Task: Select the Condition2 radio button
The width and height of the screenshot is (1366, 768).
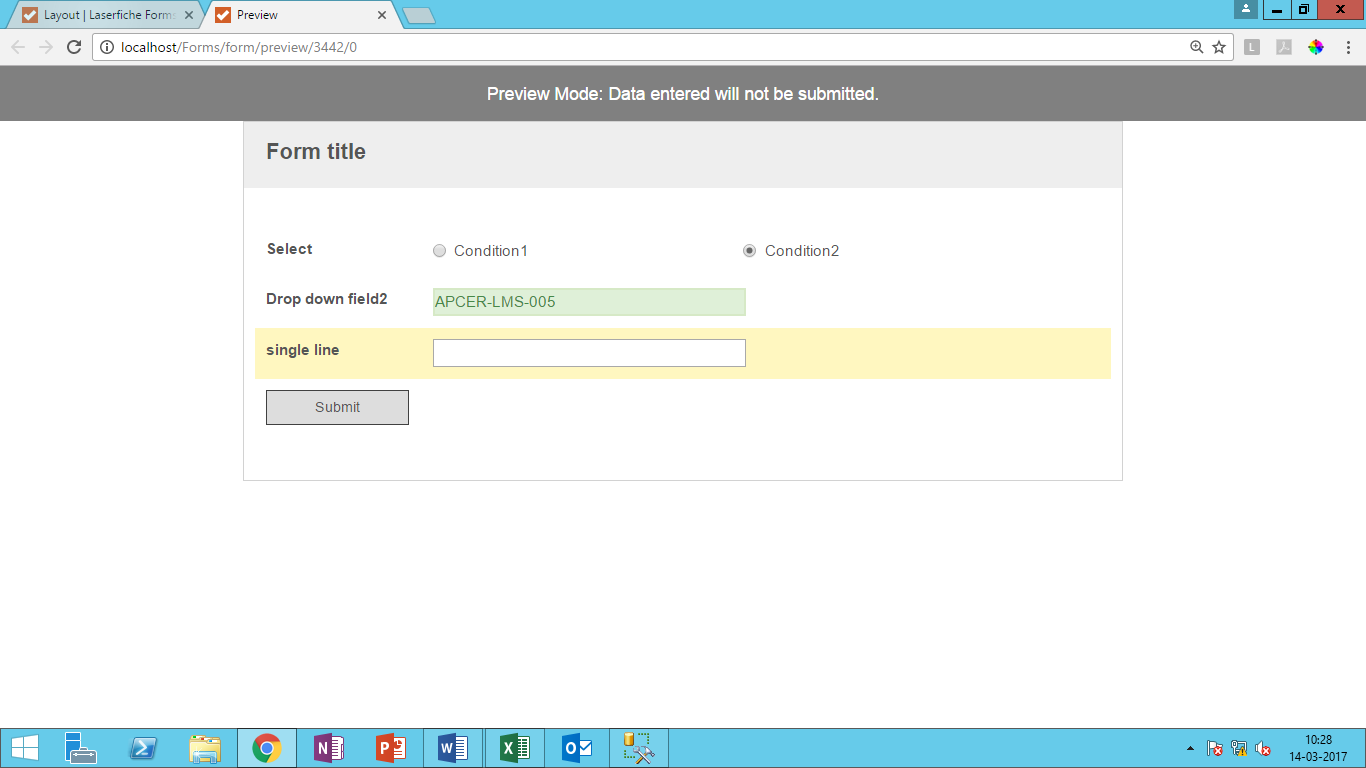Action: (x=749, y=251)
